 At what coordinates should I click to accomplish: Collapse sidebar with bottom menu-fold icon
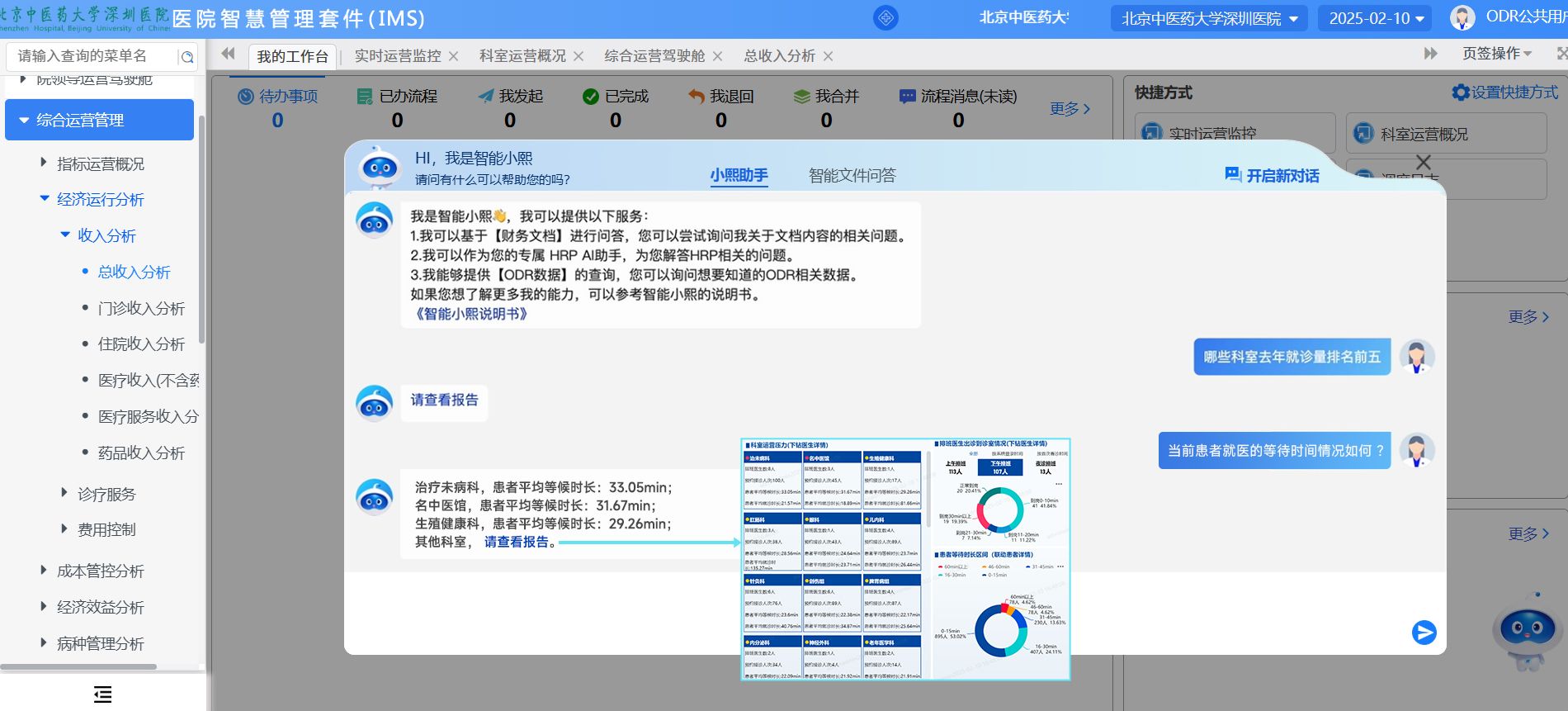102,694
